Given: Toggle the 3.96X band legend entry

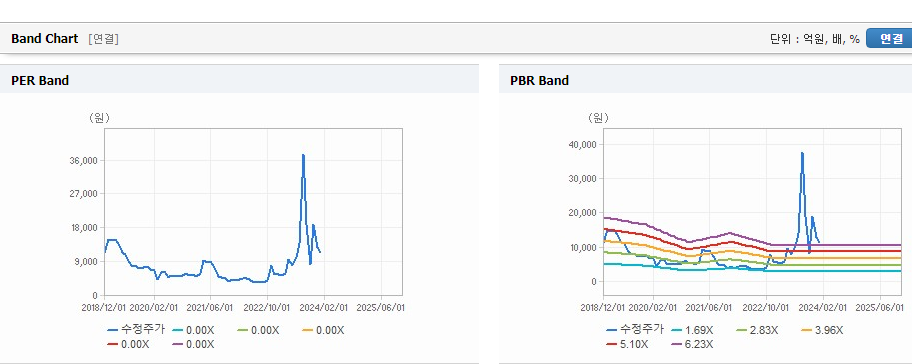Looking at the screenshot, I should 823,330.
